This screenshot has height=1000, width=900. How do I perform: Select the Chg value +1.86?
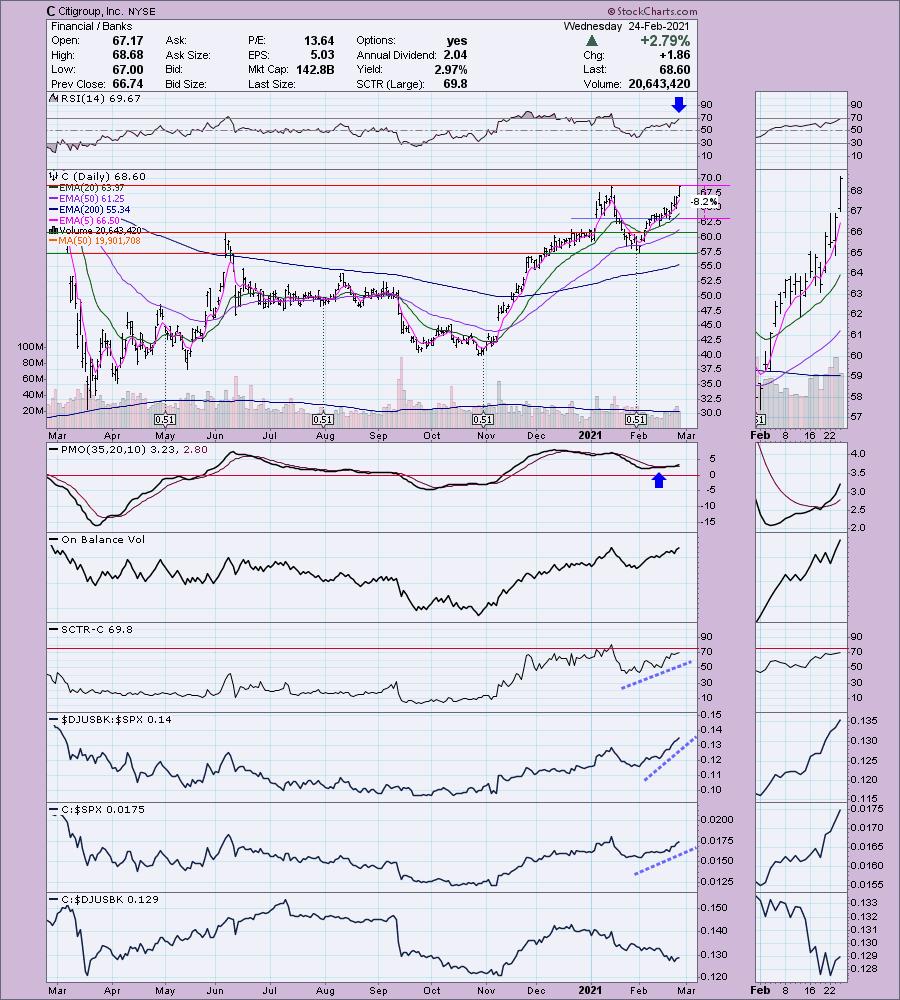tap(674, 55)
